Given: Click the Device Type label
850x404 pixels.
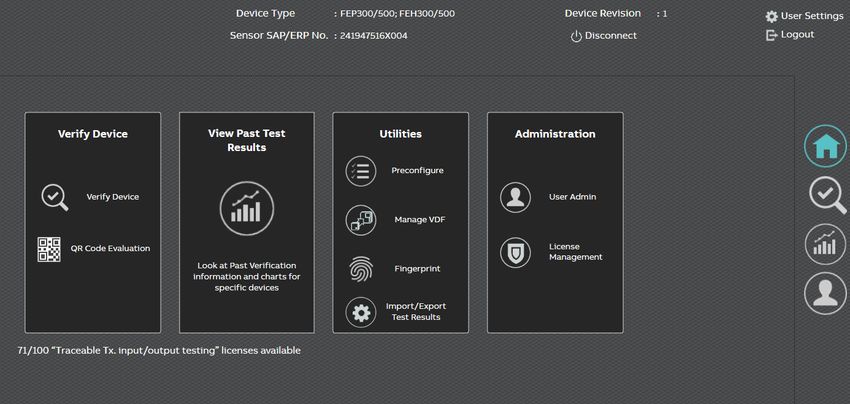Looking at the screenshot, I should pos(266,14).
